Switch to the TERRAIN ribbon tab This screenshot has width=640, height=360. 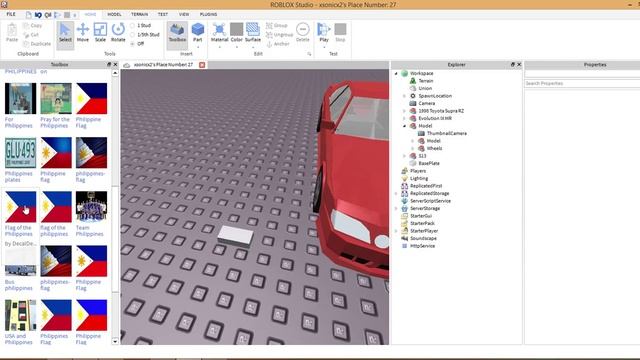(x=140, y=14)
